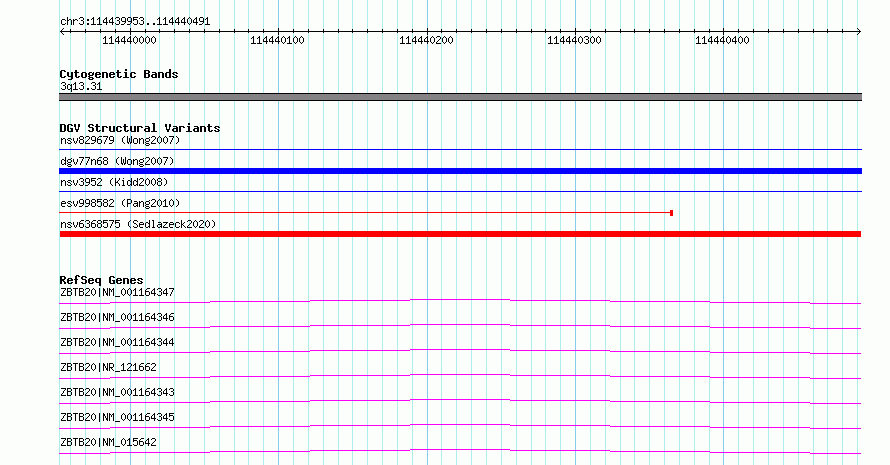Click the nsv6368575 (Sedlazeck2020) variant label
The height and width of the screenshot is (465, 890).
(138, 224)
